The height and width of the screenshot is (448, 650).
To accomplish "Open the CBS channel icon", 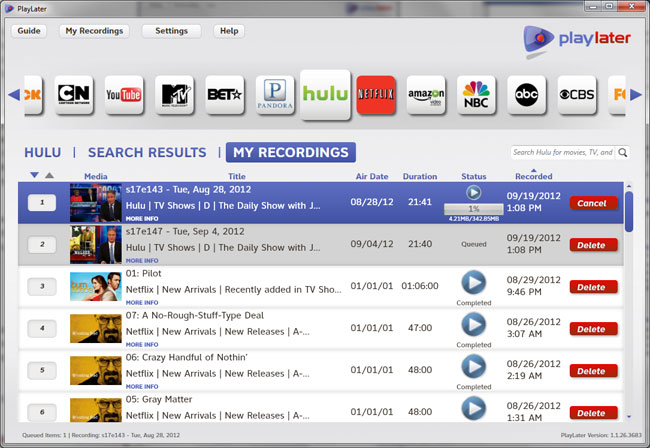I will (x=577, y=95).
